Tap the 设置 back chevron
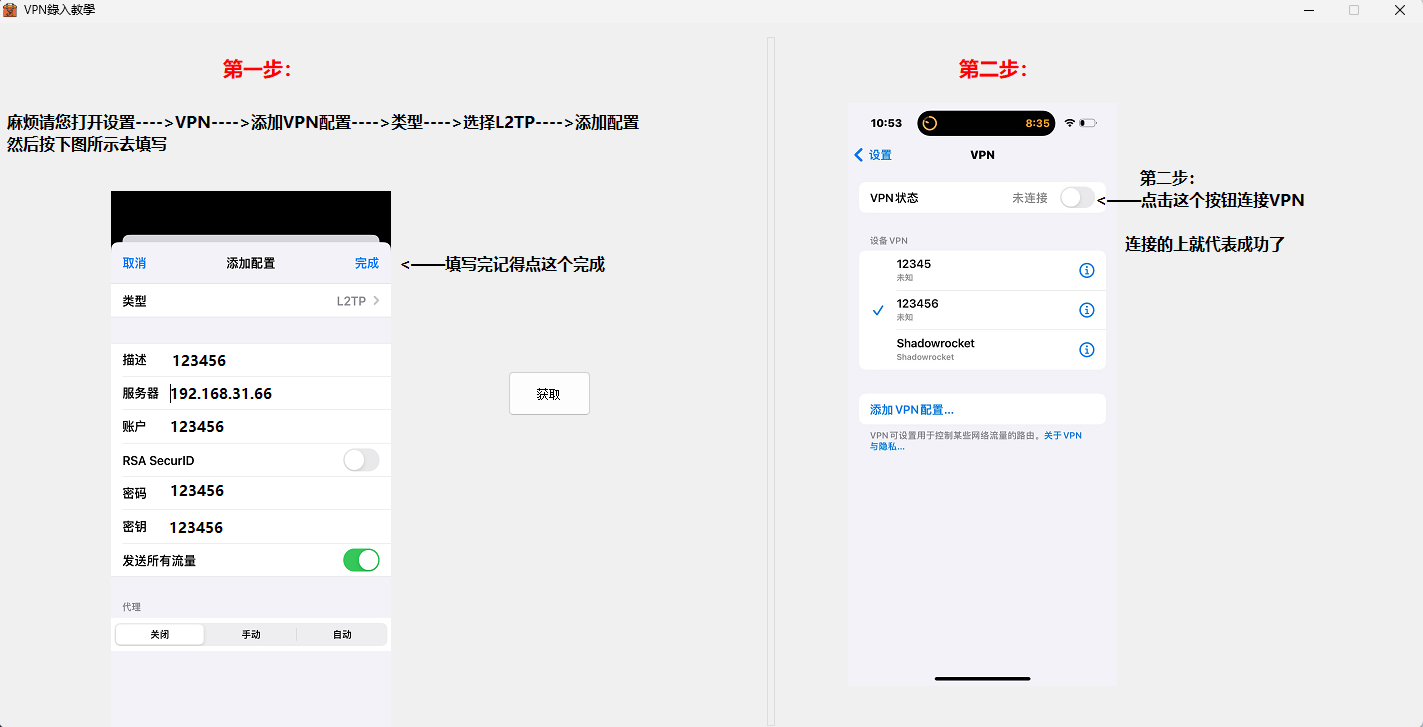Image resolution: width=1423 pixels, height=727 pixels. pos(858,155)
